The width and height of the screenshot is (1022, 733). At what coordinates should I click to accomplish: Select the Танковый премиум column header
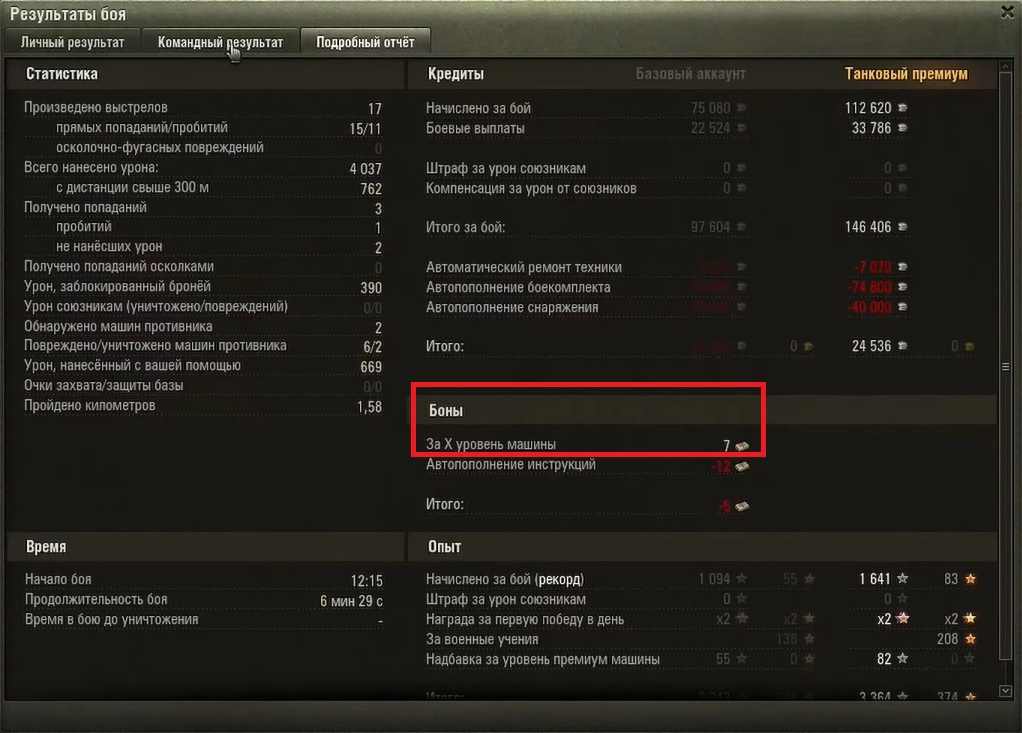(906, 74)
